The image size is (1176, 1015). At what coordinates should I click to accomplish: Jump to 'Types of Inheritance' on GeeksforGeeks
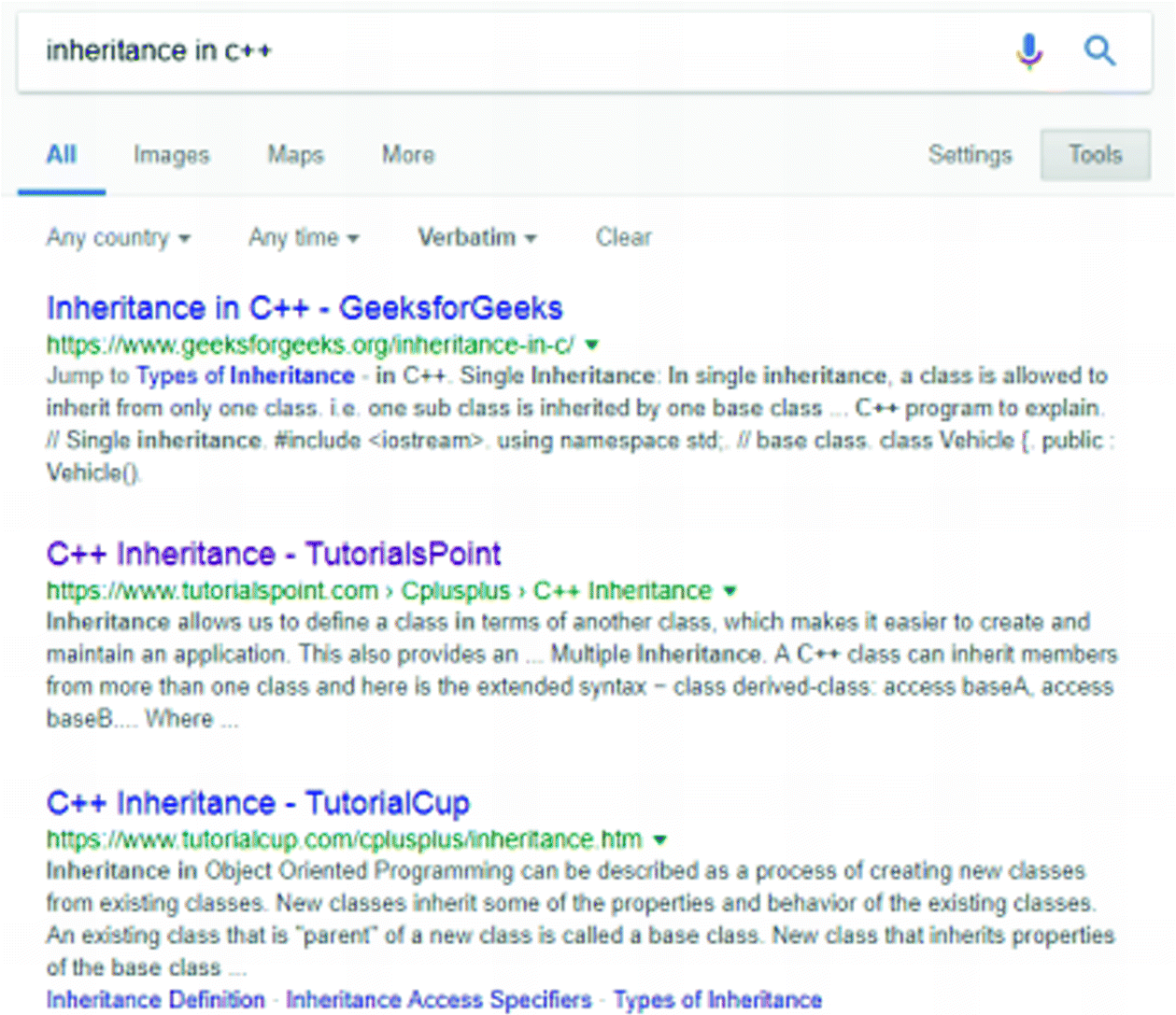(246, 376)
